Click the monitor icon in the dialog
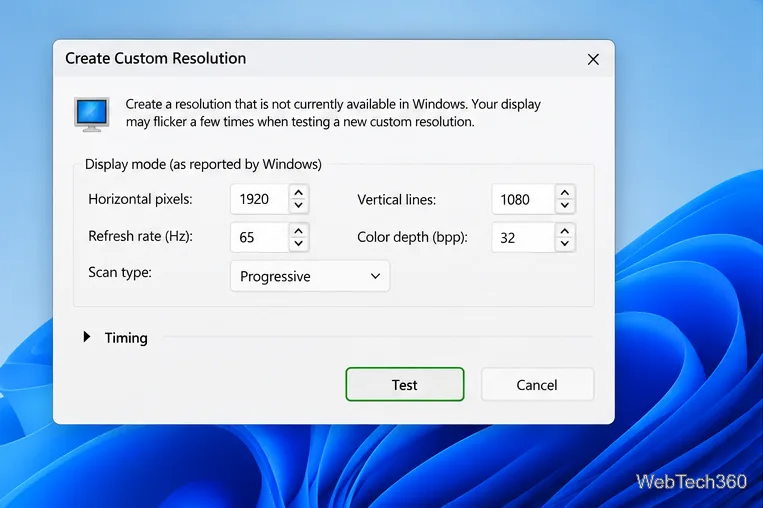 (91, 114)
